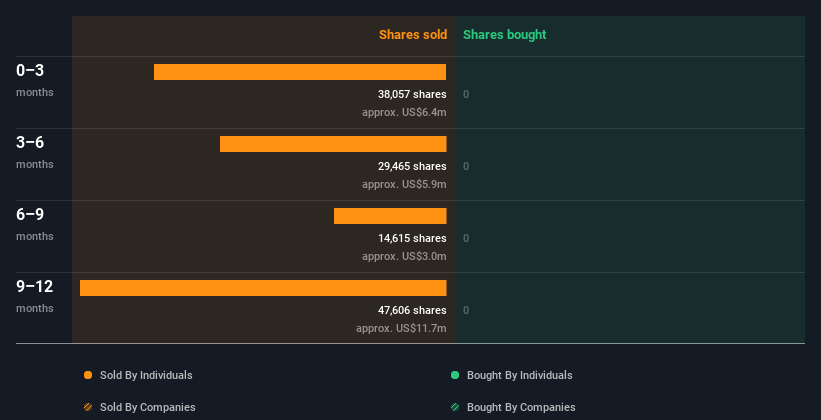Click the 0–3 months row label
The width and height of the screenshot is (821, 420).
pos(30,71)
